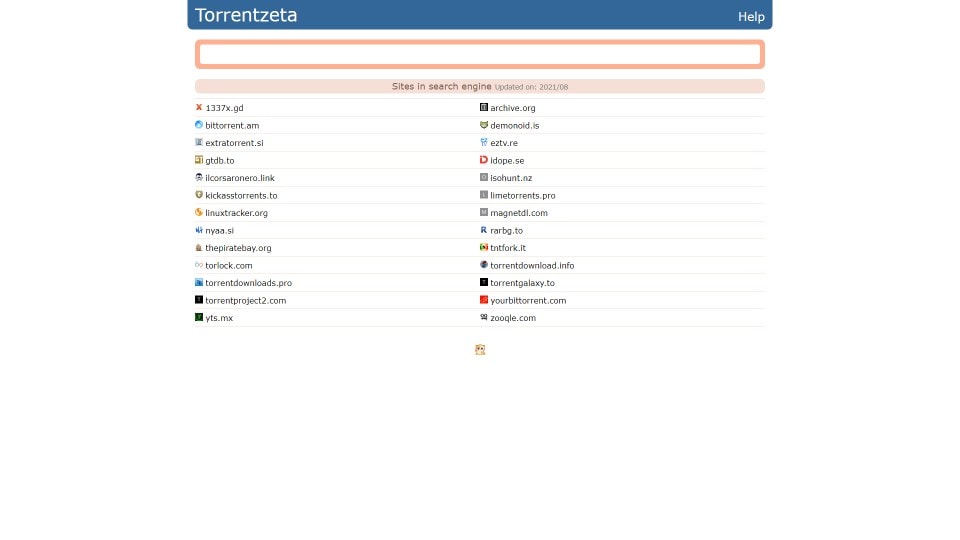Viewport: 960px width, 540px height.
Task: Click the "Sites in search engine" heading
Action: 441,86
